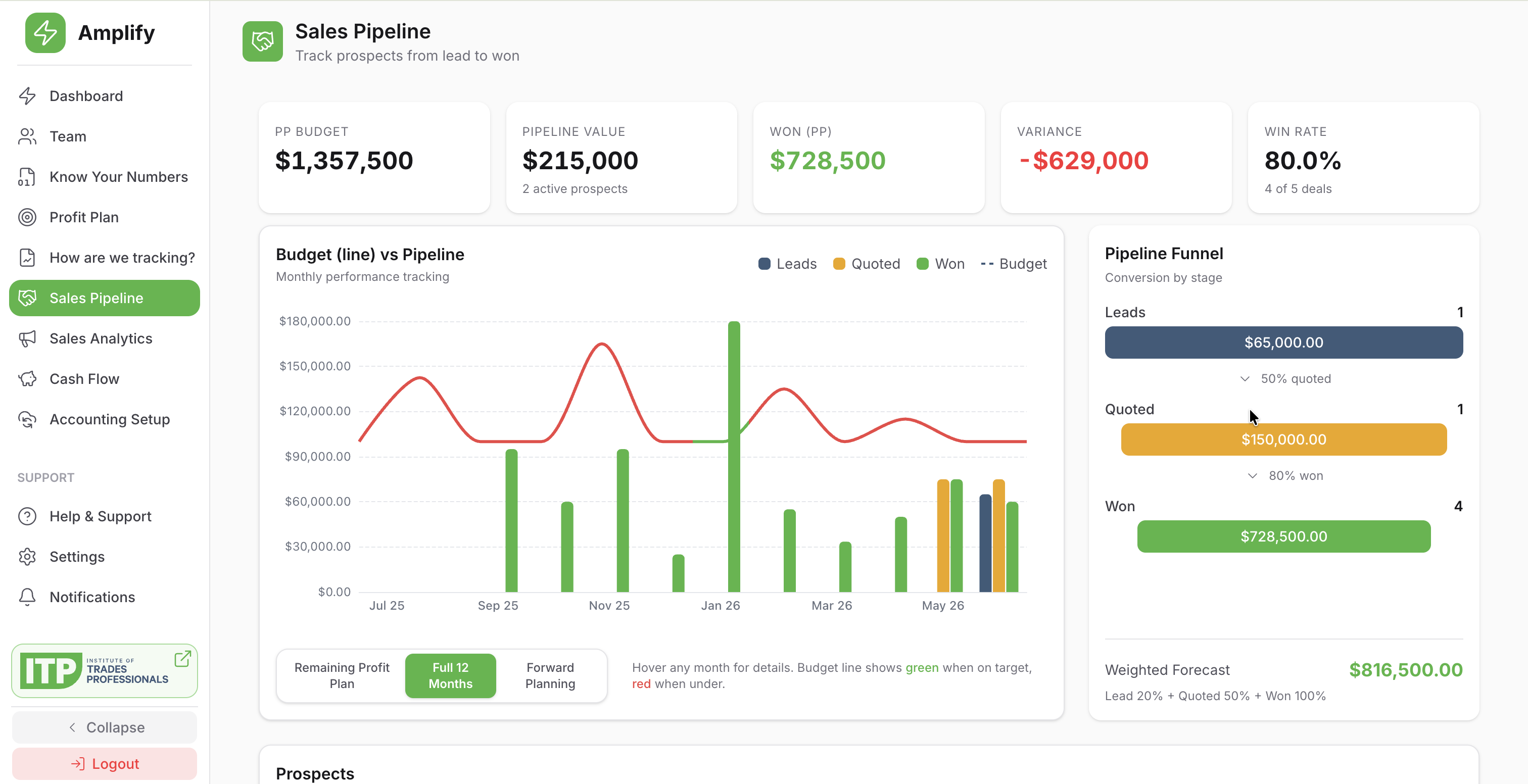Go to Accounting Setup
Viewport: 1528px width, 784px height.
pyautogui.click(x=105, y=419)
